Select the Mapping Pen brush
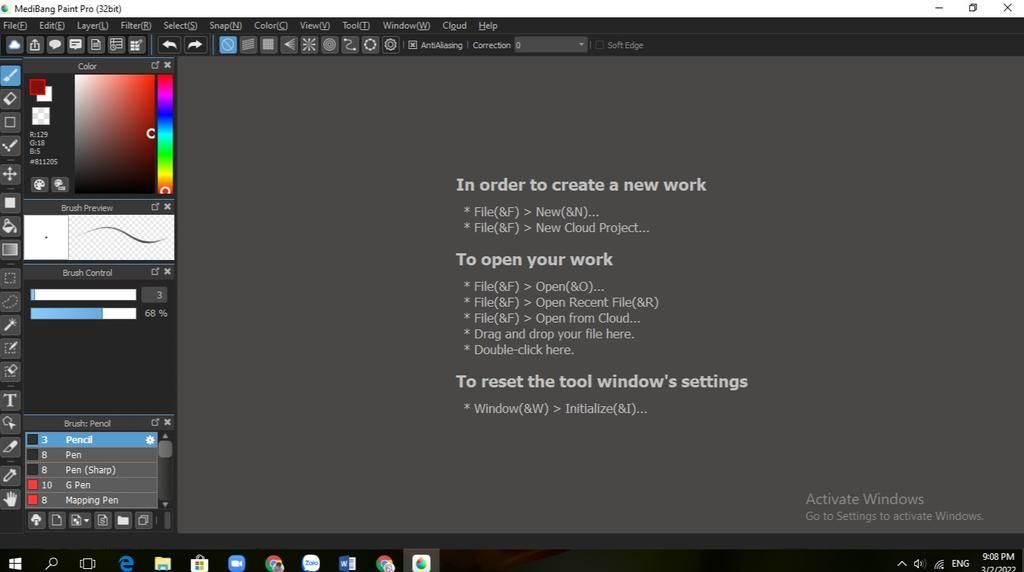1024x572 pixels. coord(91,500)
